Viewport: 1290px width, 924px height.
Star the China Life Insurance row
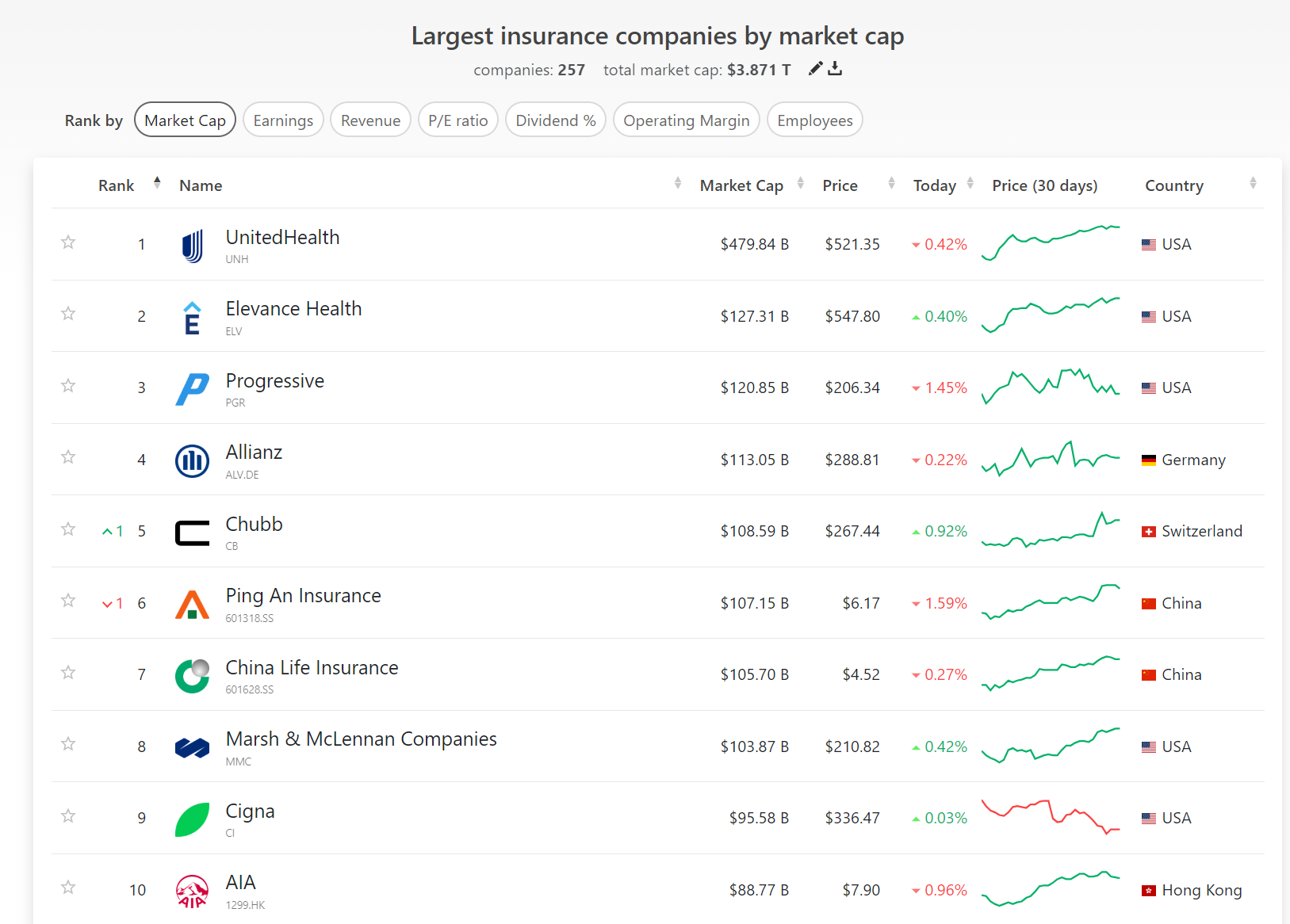68,672
